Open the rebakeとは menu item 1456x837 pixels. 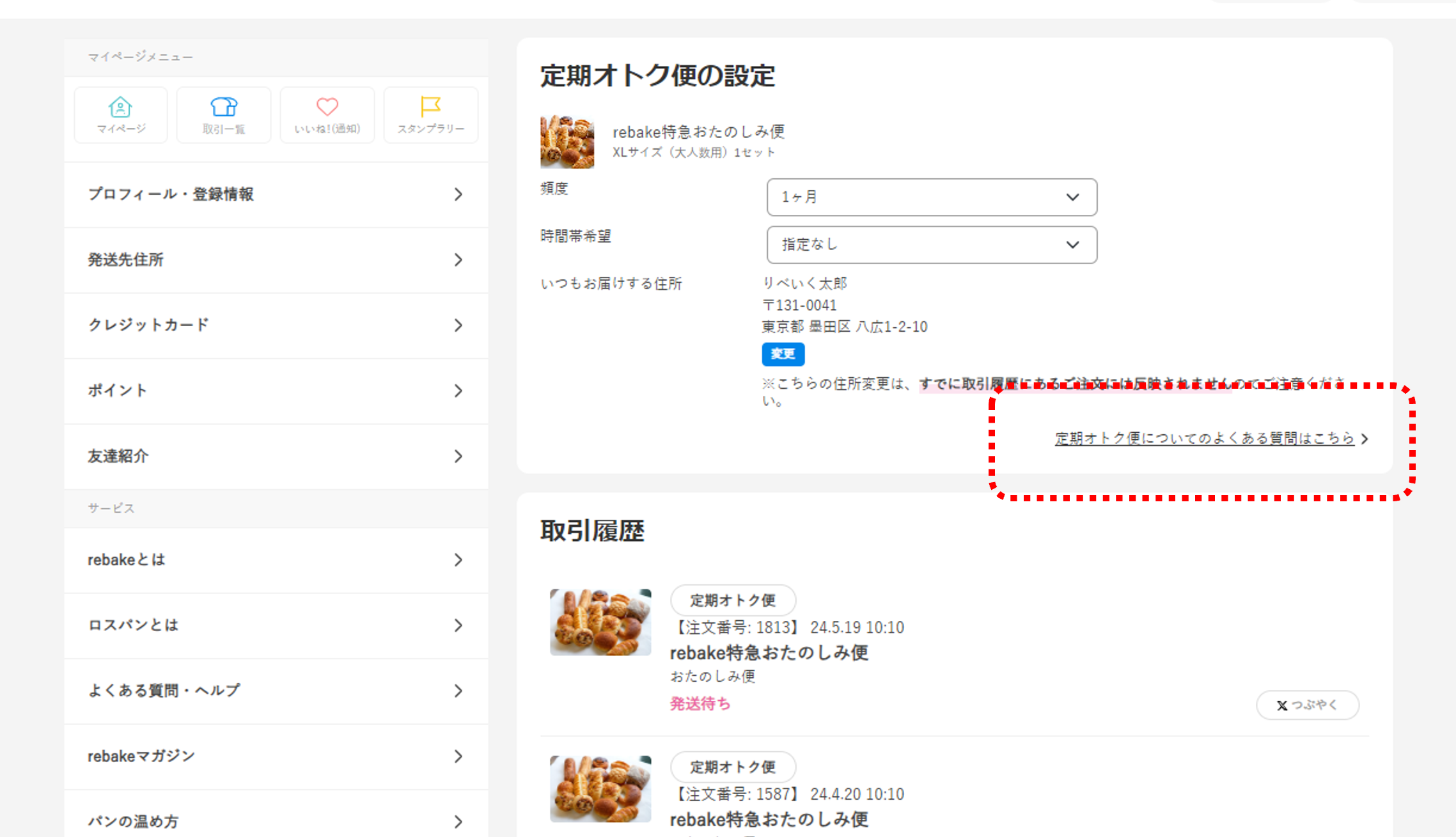[276, 559]
